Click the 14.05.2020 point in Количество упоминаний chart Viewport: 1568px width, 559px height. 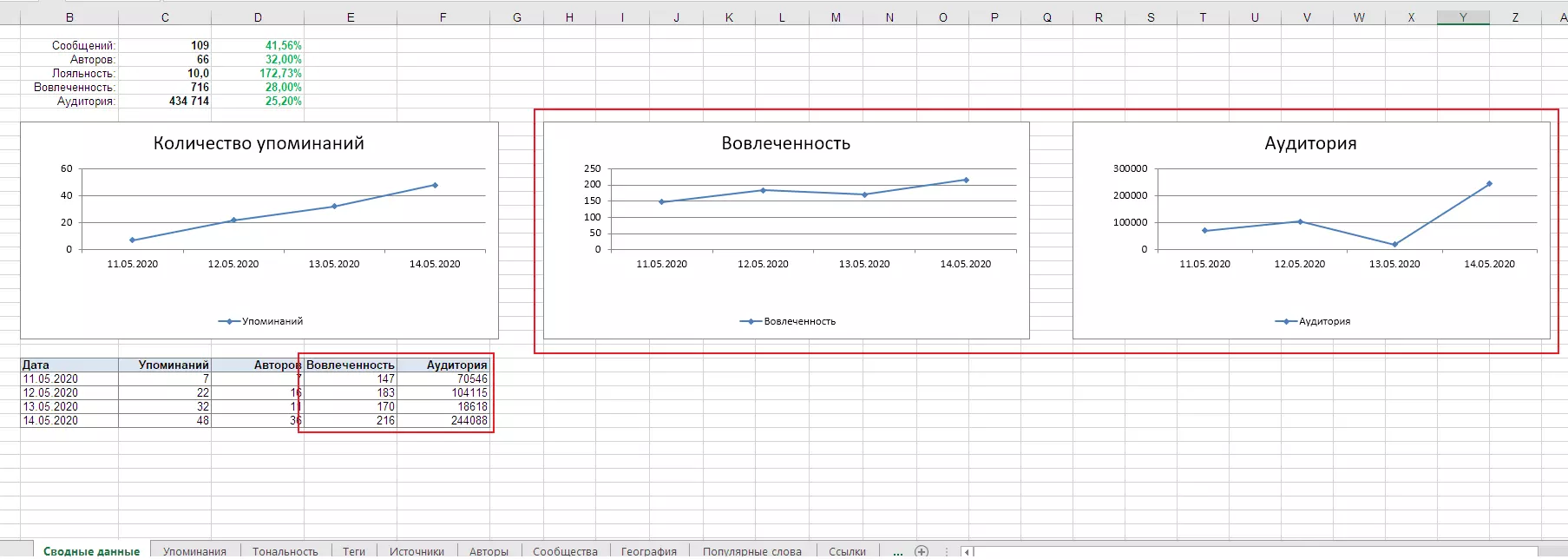[x=435, y=185]
